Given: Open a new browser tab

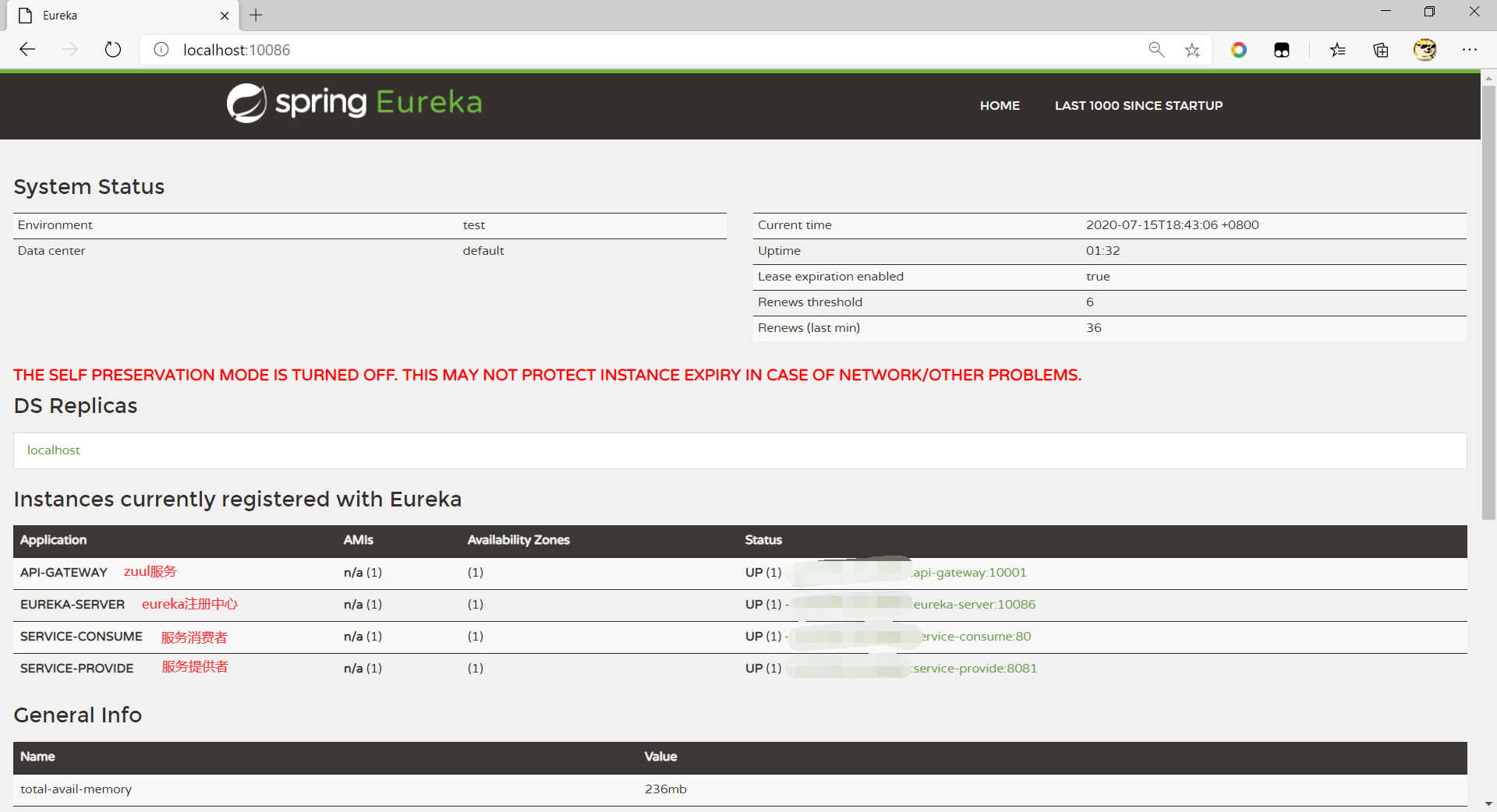Looking at the screenshot, I should pyautogui.click(x=256, y=15).
